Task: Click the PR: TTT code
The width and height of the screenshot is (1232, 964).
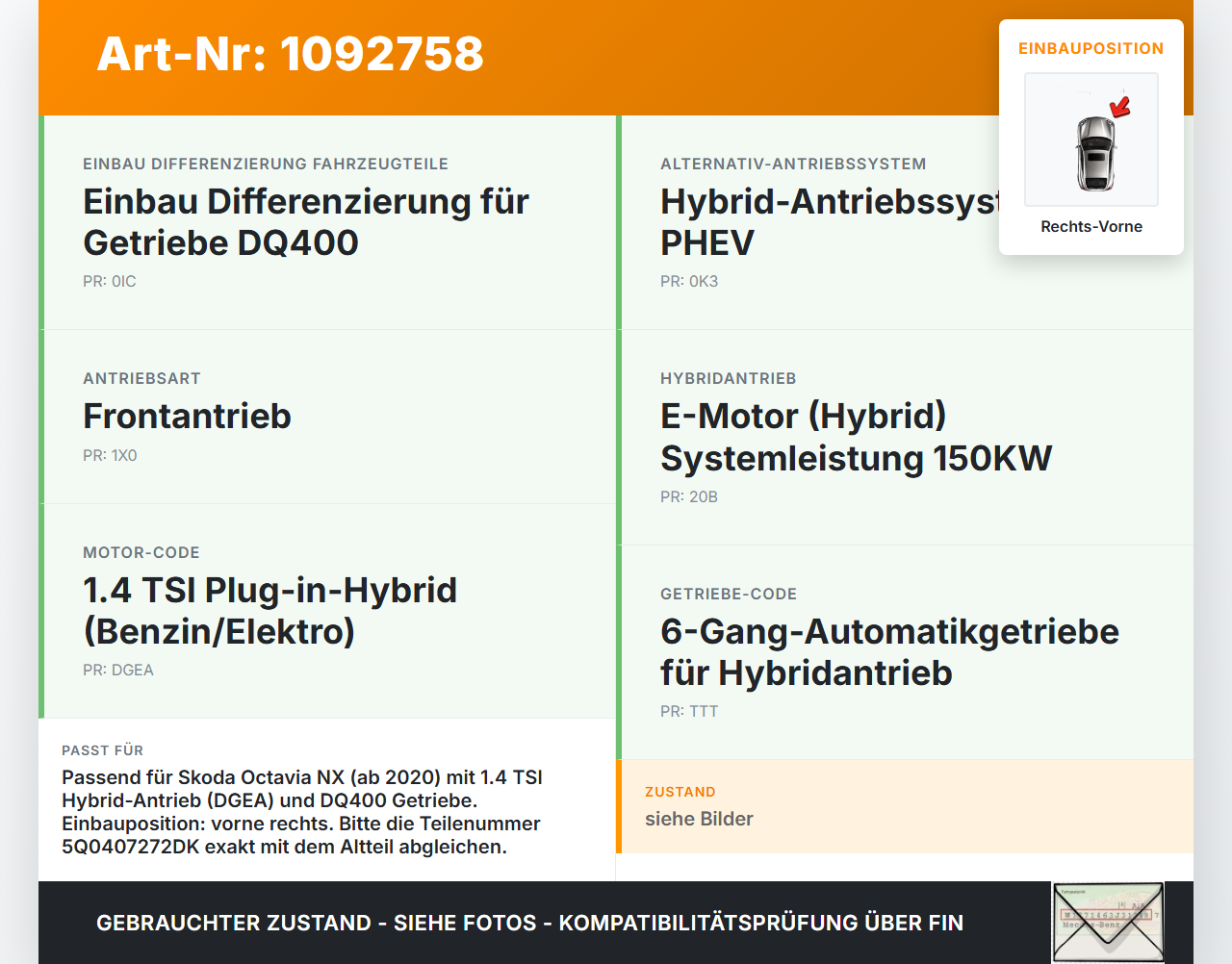Action: click(x=689, y=711)
